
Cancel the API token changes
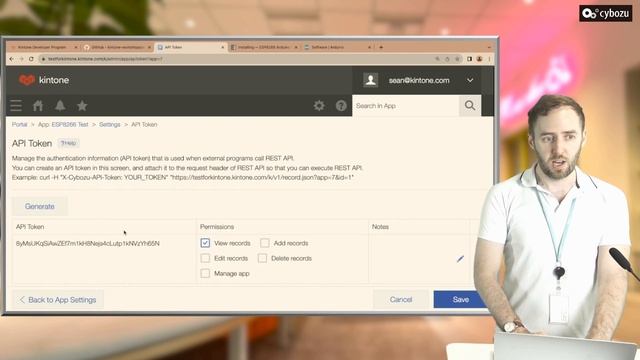[401, 299]
